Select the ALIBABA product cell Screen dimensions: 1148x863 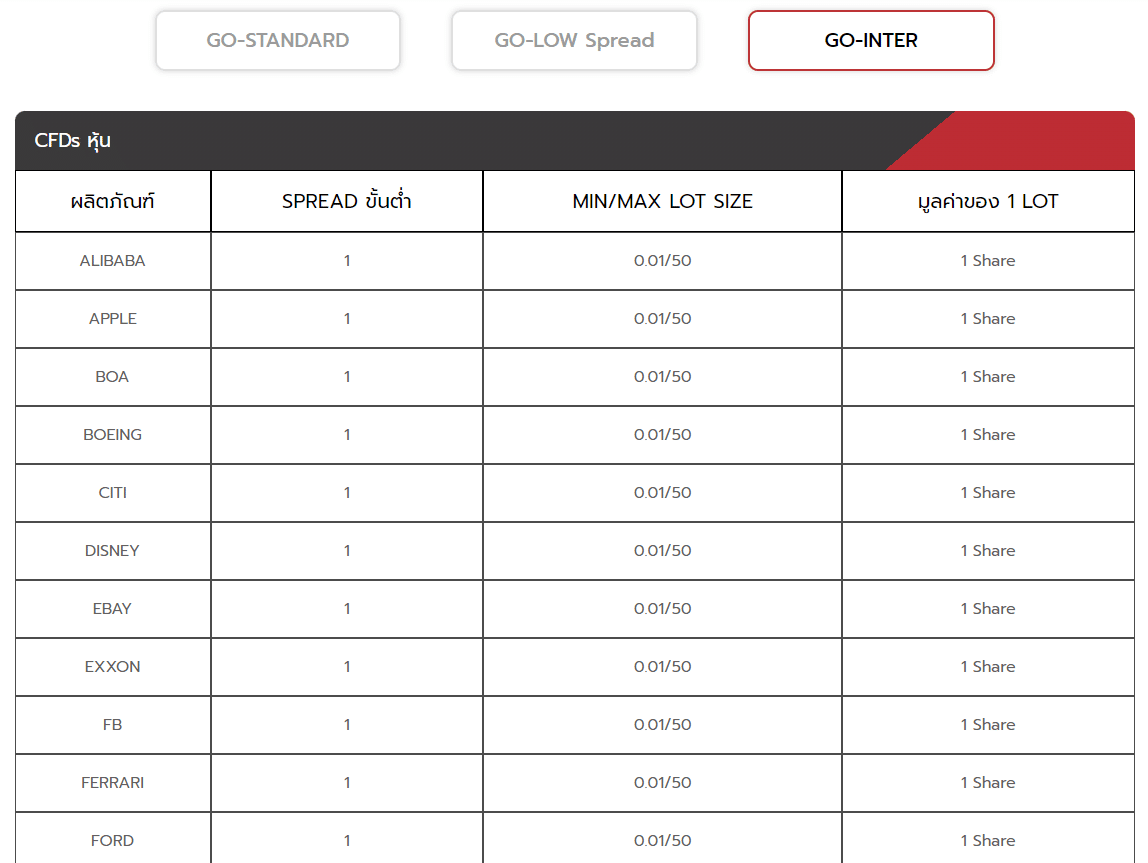point(113,261)
